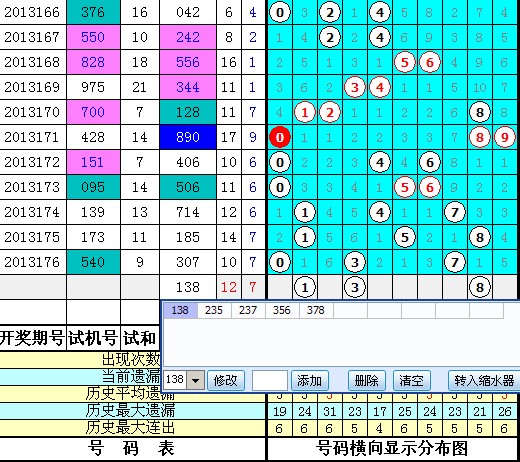Click the pink 550 cell in row 2013167
520x462 pixels.
tap(93, 37)
